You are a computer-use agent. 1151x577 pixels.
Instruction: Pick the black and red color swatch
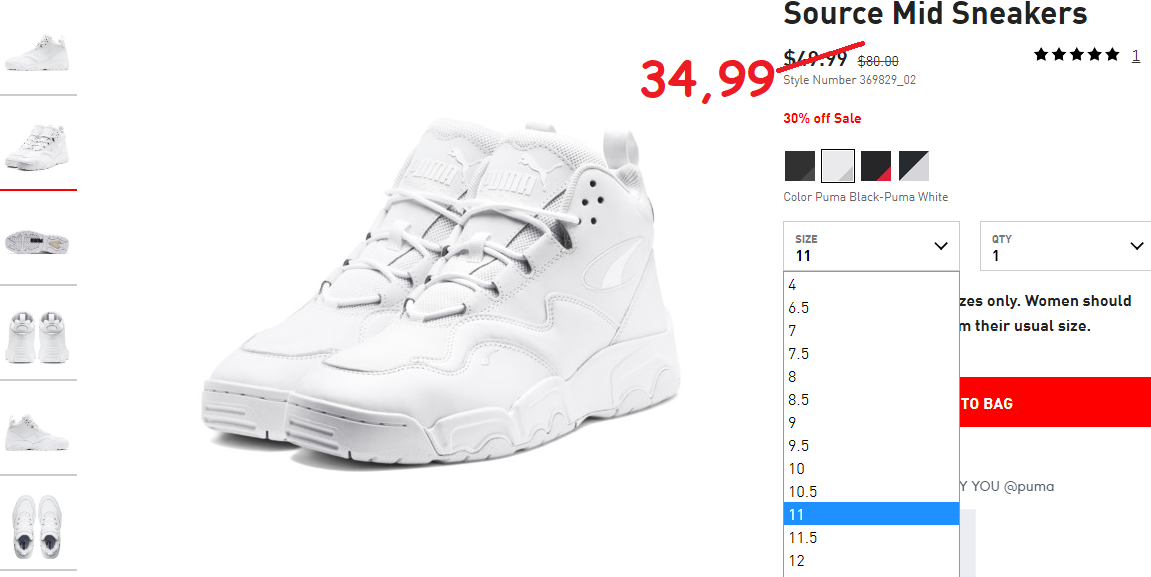point(876,166)
